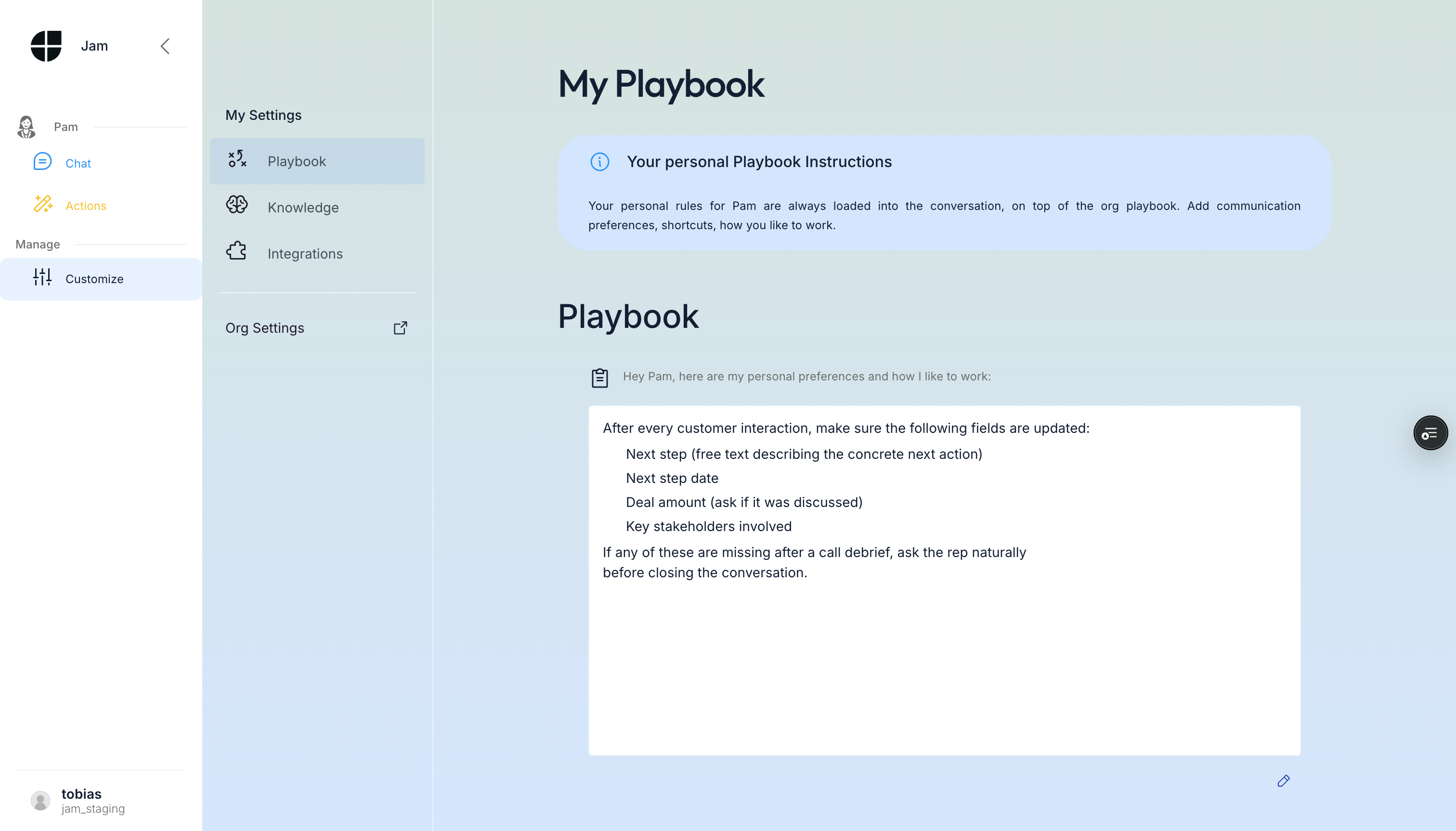Viewport: 1456px width, 831px height.
Task: Open the Knowledge settings tab
Action: 317,207
